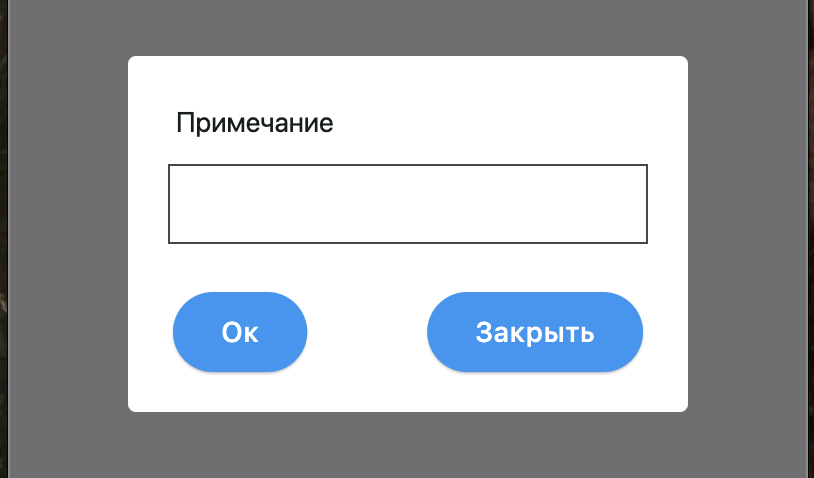Click the gray backdrop above the dialog

(408, 27)
